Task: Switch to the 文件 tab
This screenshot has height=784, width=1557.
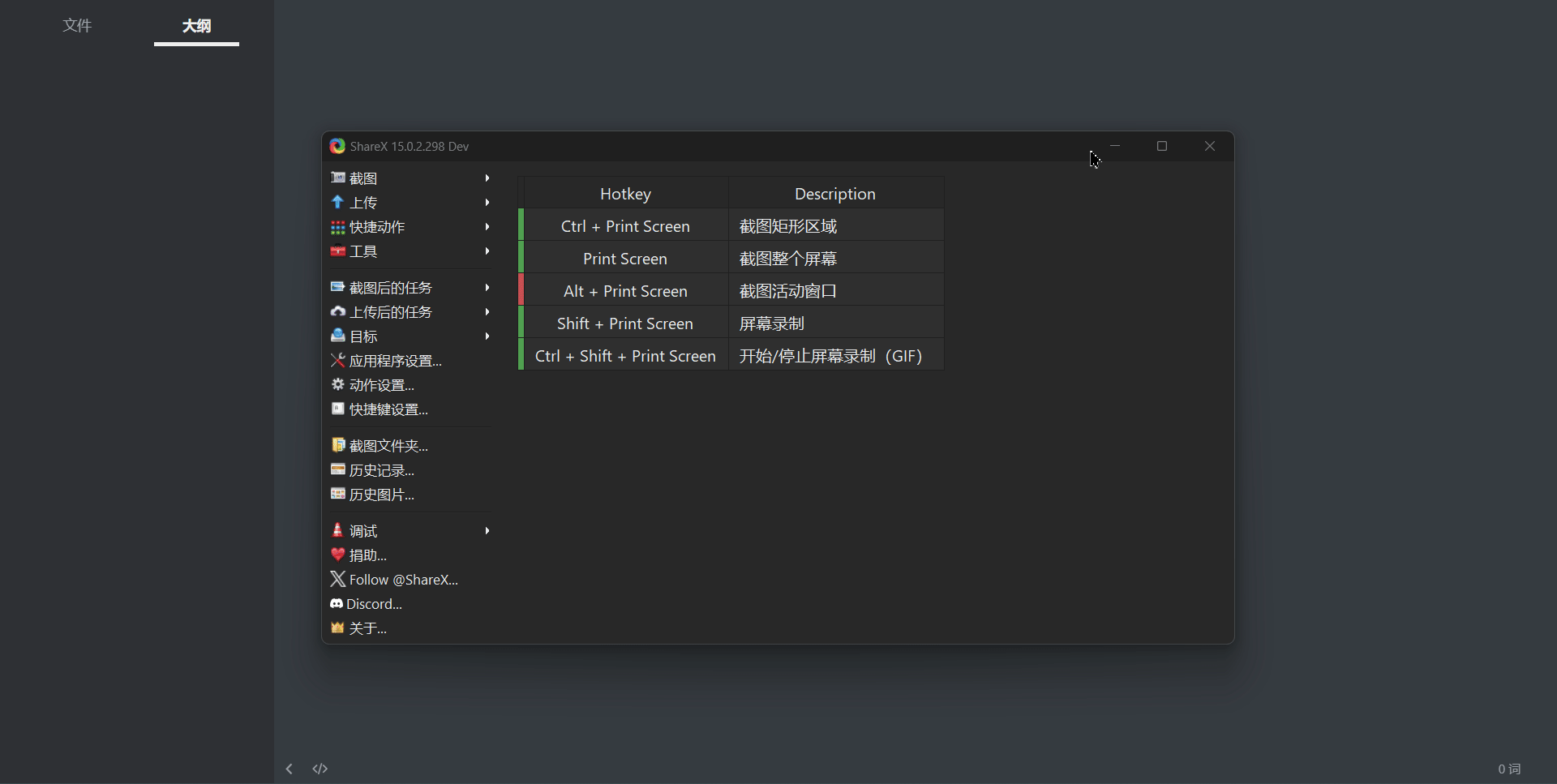Action: [x=77, y=26]
